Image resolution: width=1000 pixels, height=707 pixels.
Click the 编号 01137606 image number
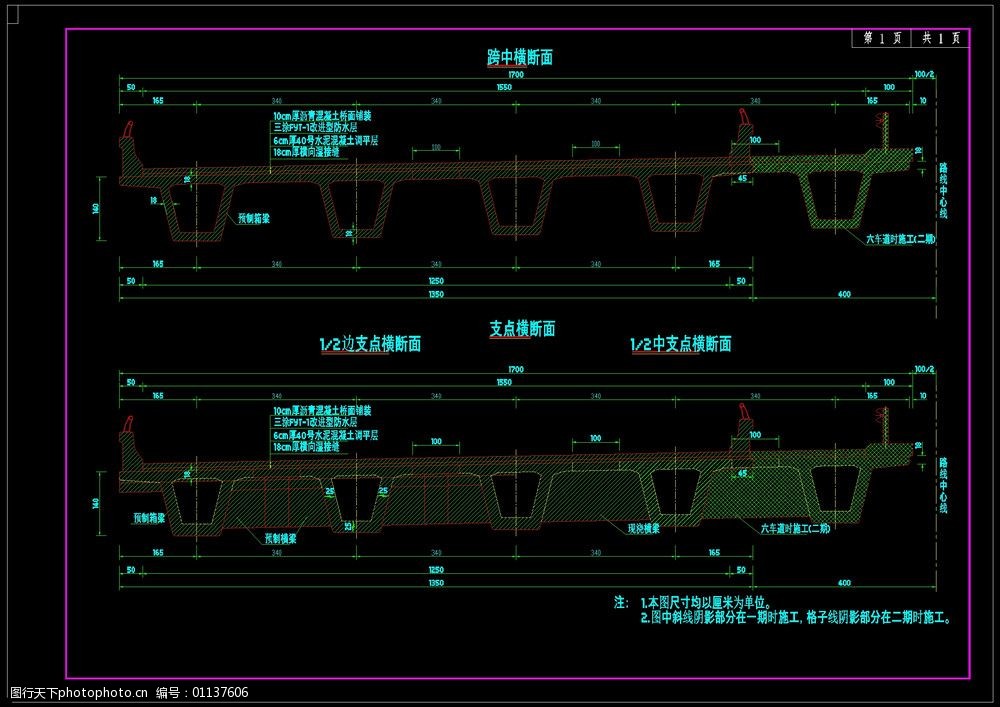pyautogui.click(x=203, y=692)
